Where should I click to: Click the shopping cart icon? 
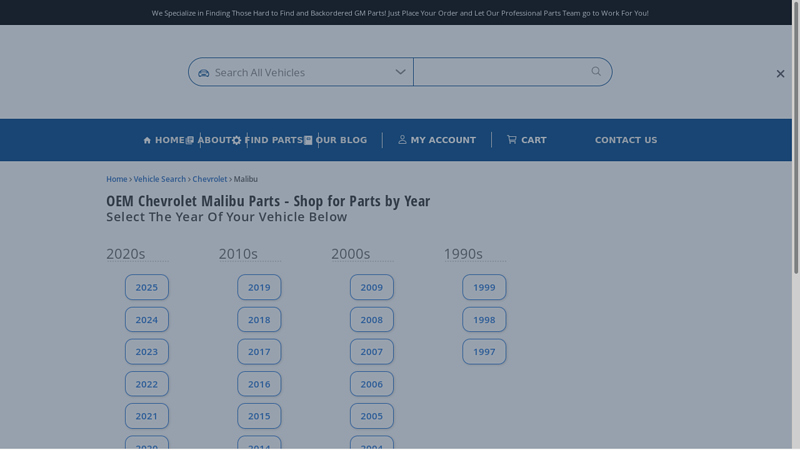(x=512, y=140)
